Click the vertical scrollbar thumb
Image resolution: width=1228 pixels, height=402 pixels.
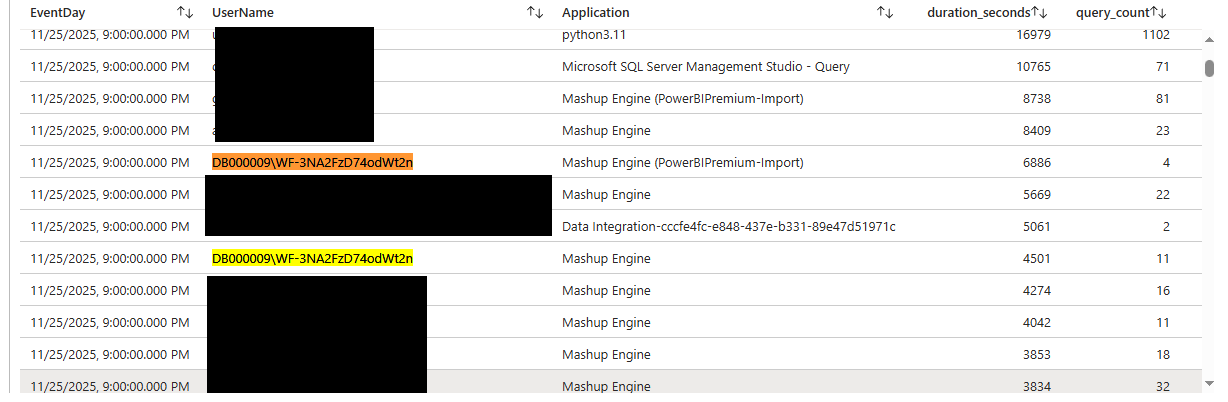1210,68
